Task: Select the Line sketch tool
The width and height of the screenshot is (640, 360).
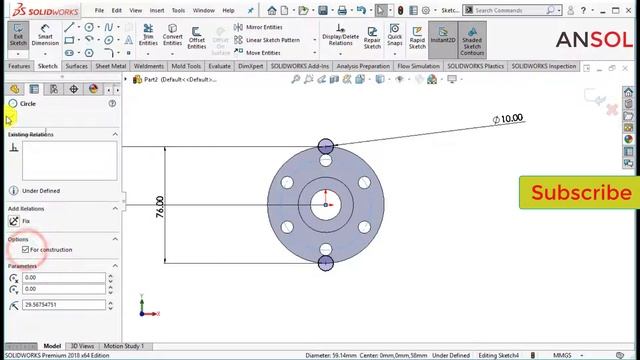Action: click(69, 27)
